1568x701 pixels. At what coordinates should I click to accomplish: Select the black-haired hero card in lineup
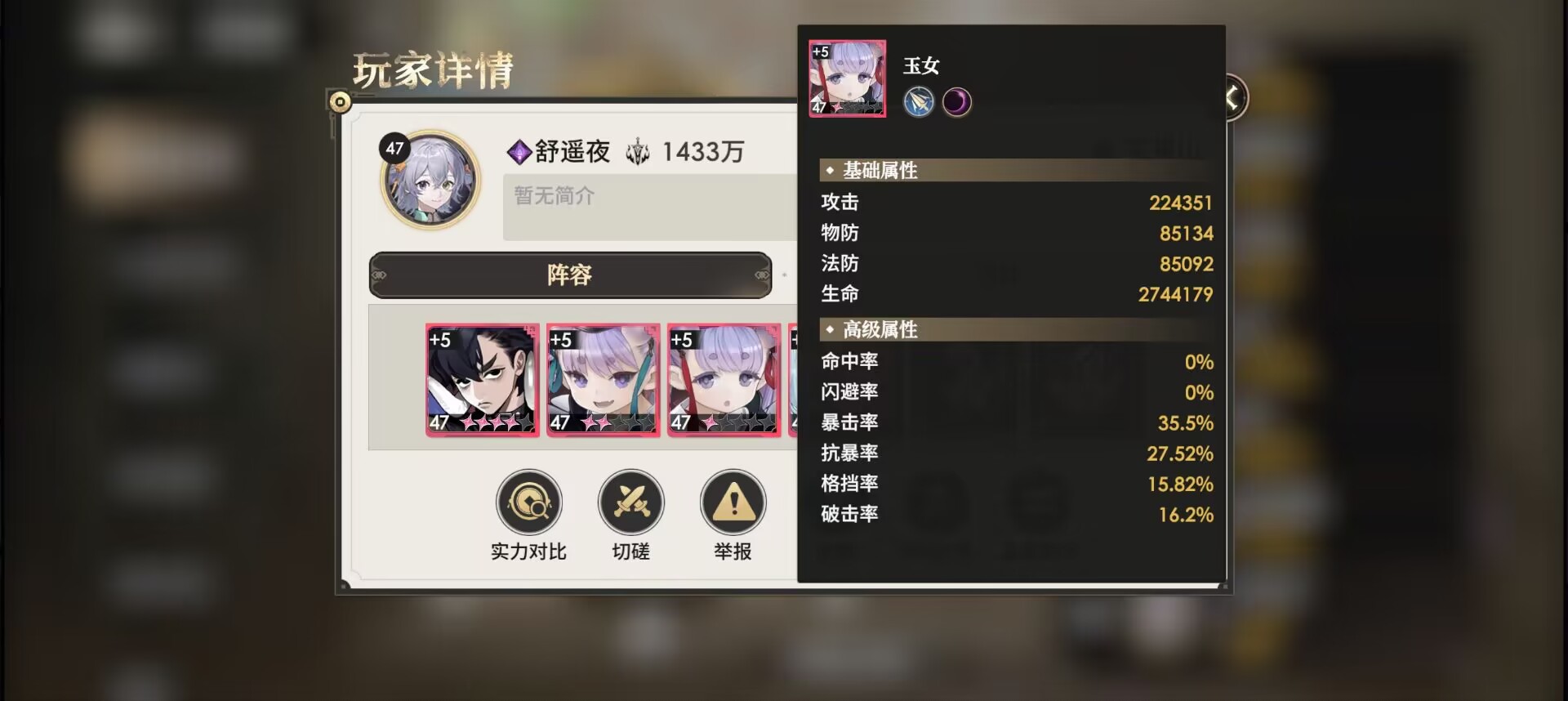pyautogui.click(x=482, y=380)
